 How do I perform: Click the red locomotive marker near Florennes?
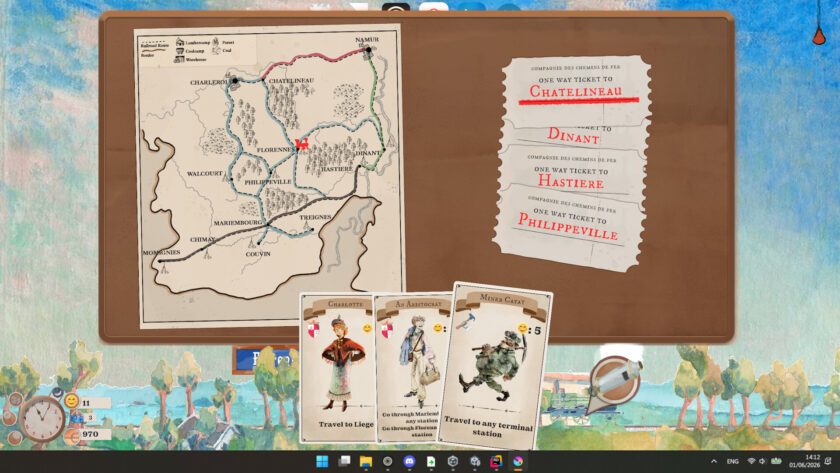(302, 143)
